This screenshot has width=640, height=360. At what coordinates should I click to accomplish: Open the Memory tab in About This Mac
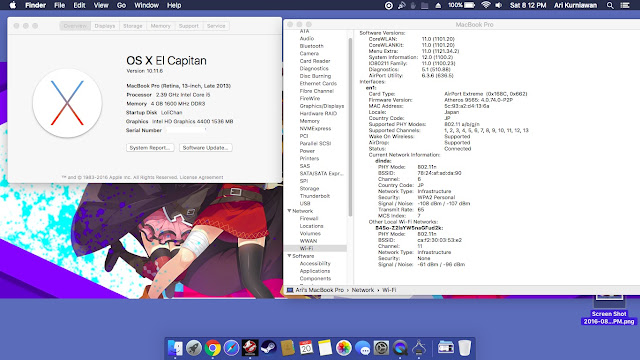(x=160, y=26)
